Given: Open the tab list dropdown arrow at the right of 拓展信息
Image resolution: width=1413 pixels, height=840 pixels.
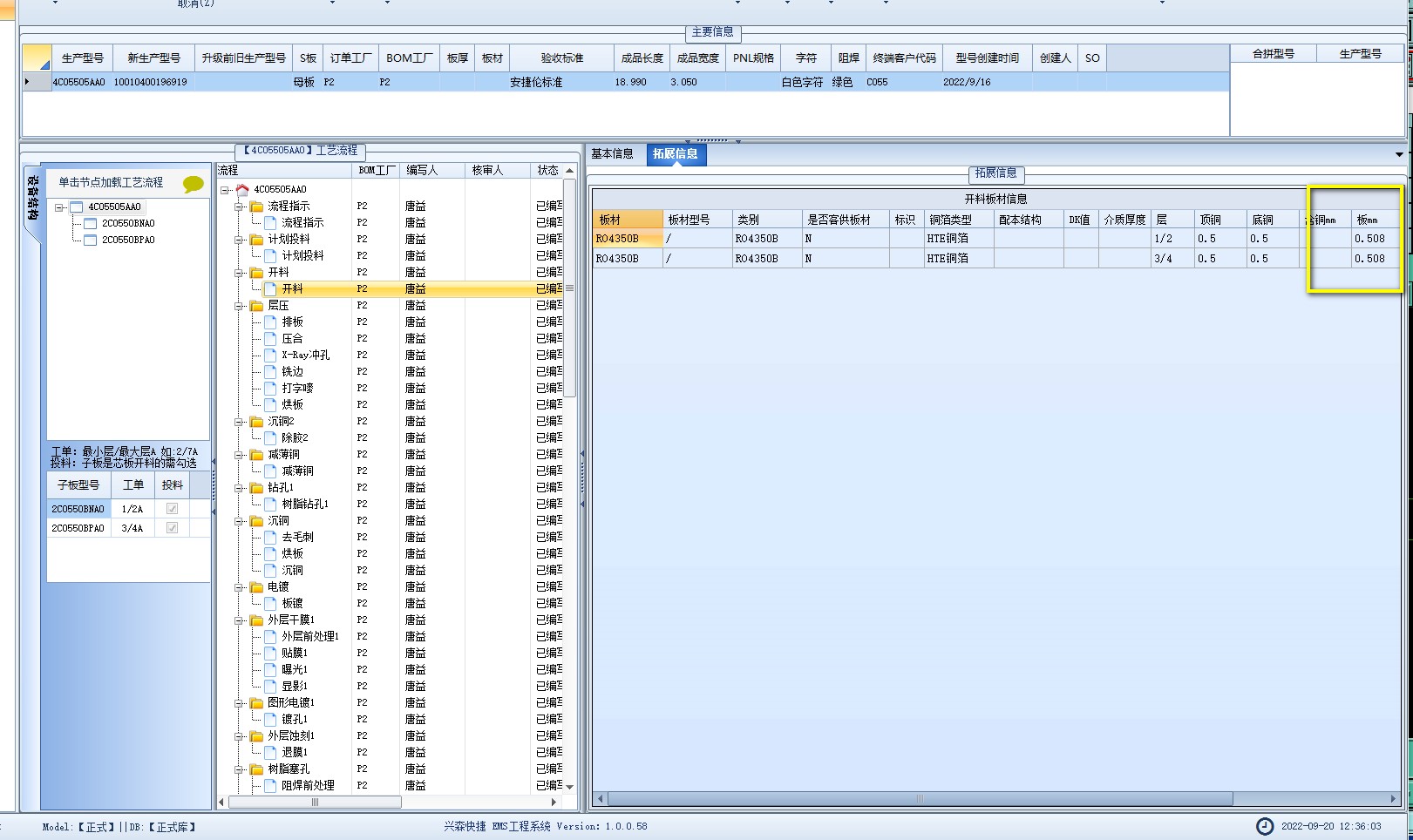Looking at the screenshot, I should pyautogui.click(x=1399, y=155).
